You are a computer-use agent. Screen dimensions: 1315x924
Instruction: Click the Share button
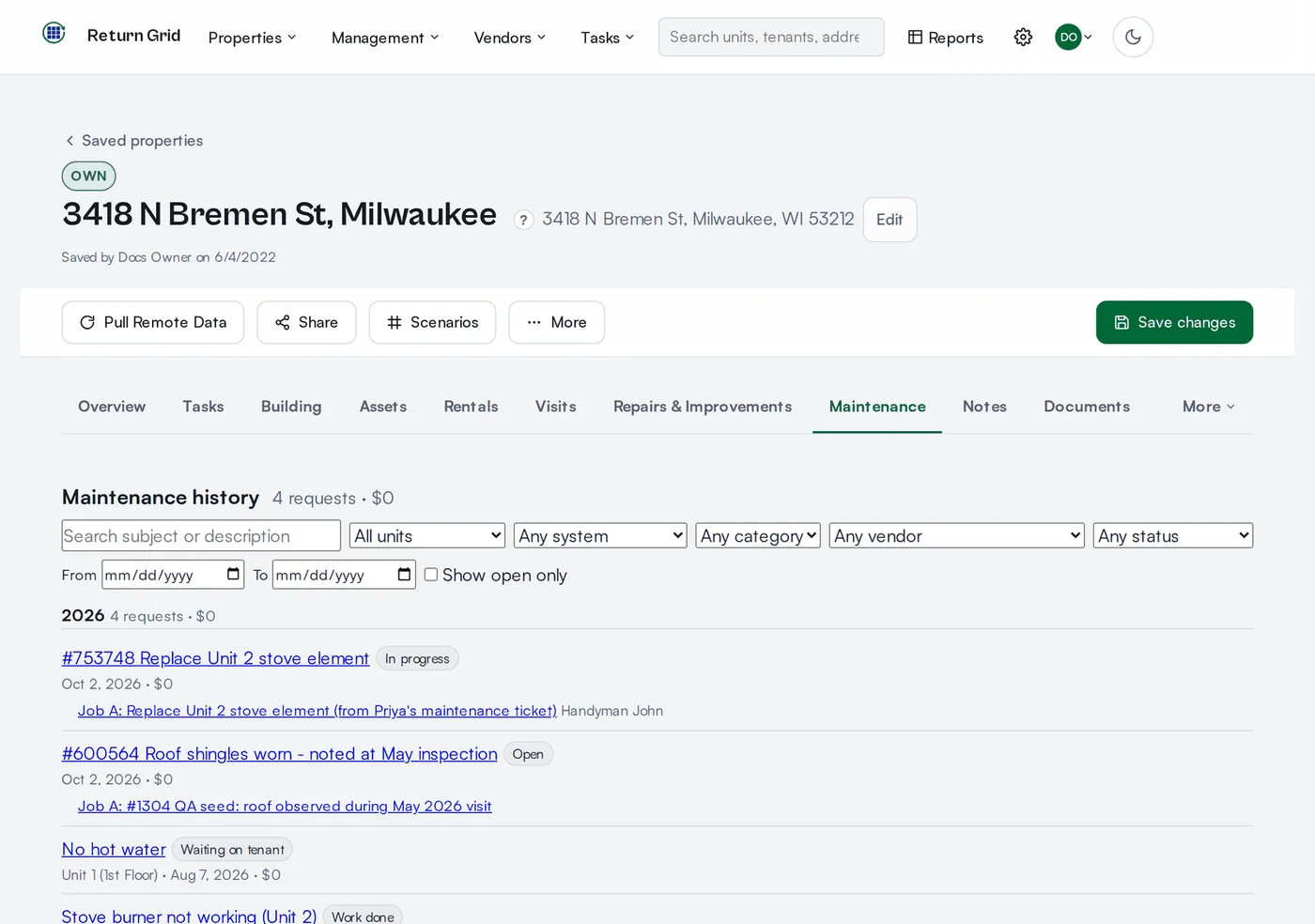pyautogui.click(x=306, y=322)
